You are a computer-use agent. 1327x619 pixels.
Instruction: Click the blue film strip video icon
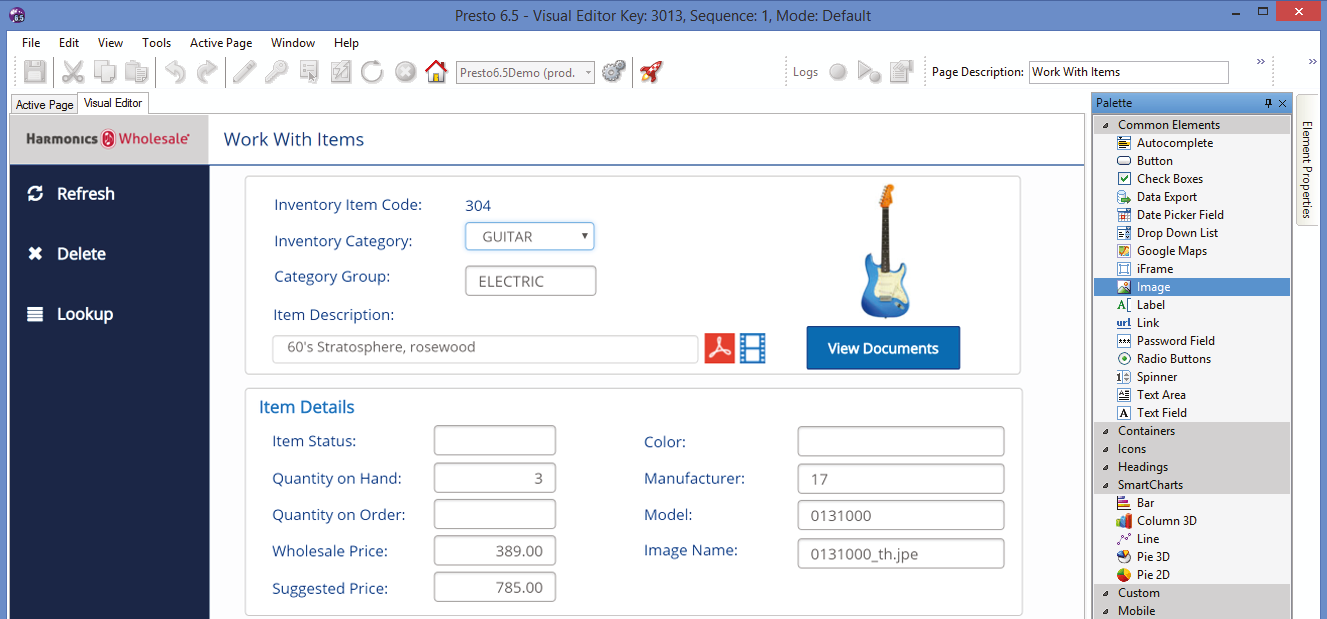pyautogui.click(x=753, y=348)
